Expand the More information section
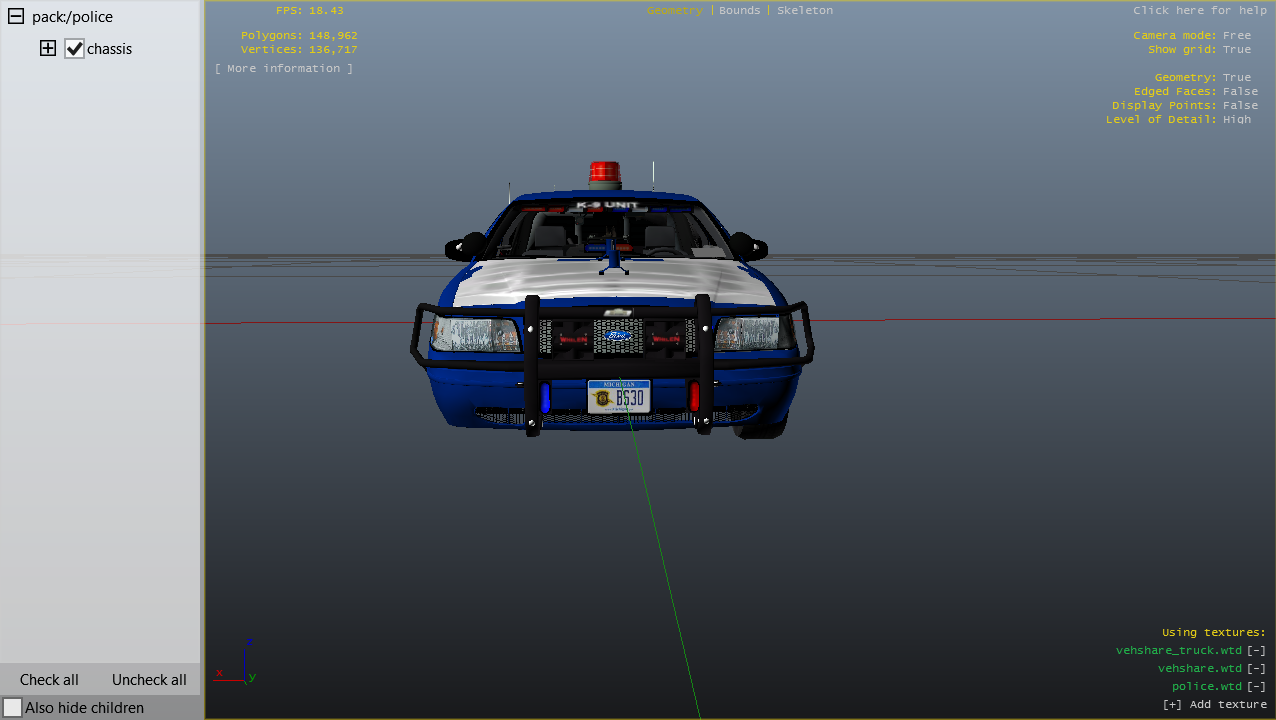 click(283, 68)
